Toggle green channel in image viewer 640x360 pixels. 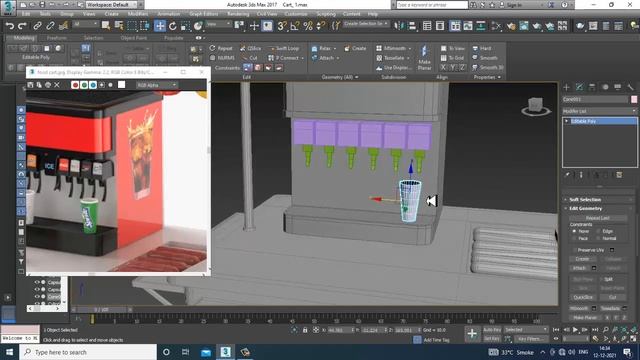point(84,85)
